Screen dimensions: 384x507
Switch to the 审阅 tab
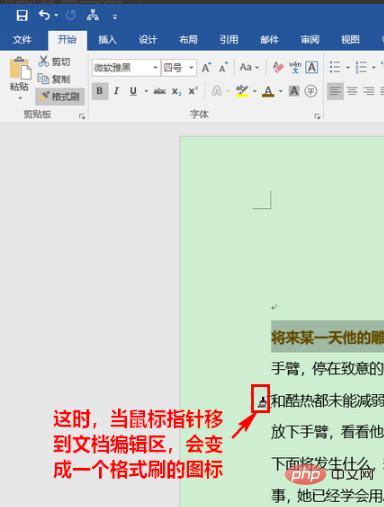310,40
